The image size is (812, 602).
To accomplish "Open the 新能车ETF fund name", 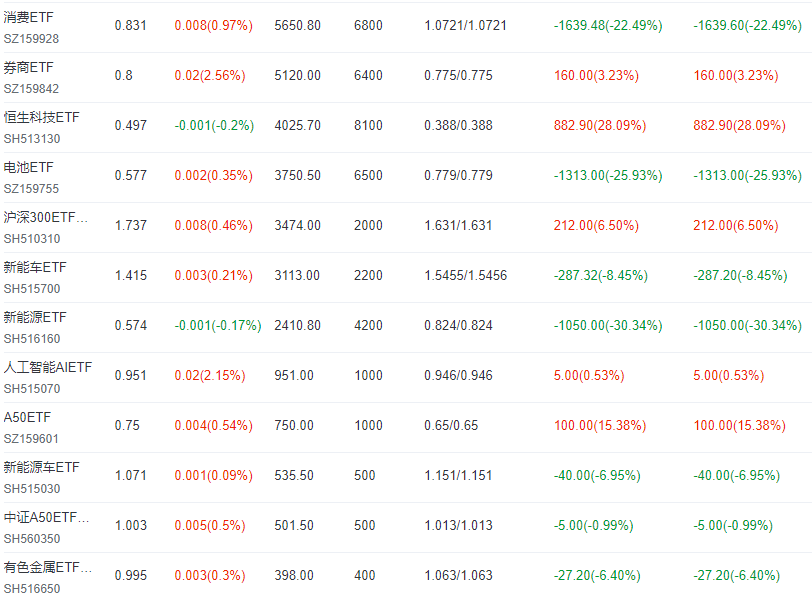I will coord(35,267).
